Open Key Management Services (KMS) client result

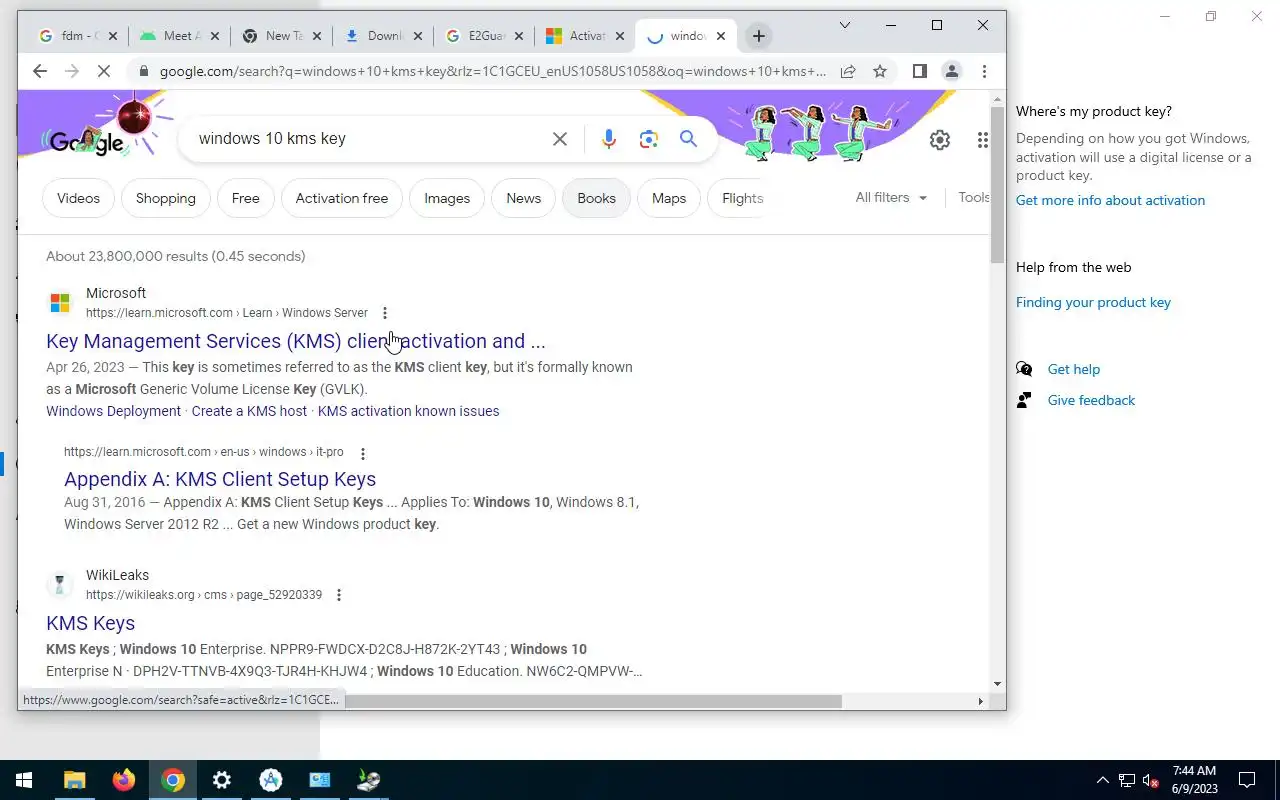(x=296, y=341)
